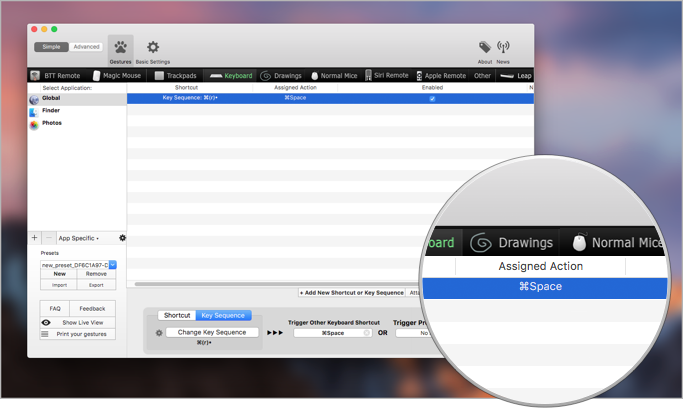The width and height of the screenshot is (683, 408).
Task: Open the FAQ button
Action: pos(55,308)
